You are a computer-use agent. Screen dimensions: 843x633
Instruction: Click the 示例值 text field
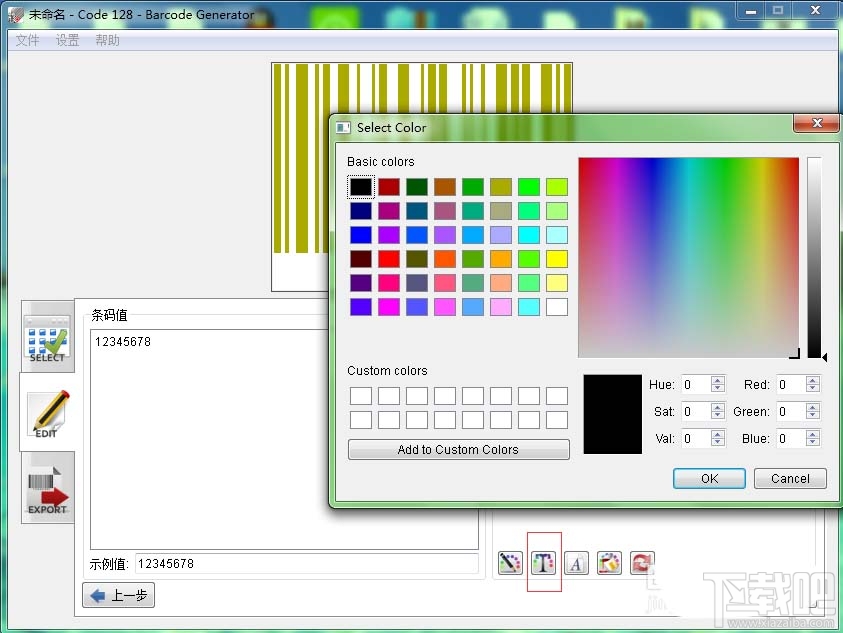pyautogui.click(x=306, y=564)
